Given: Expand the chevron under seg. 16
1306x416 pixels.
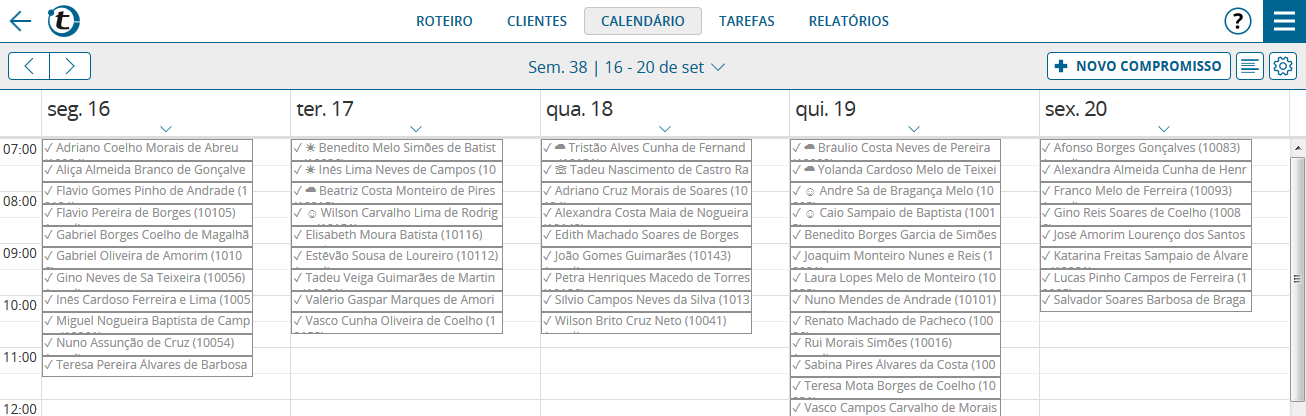Looking at the screenshot, I should [166, 128].
